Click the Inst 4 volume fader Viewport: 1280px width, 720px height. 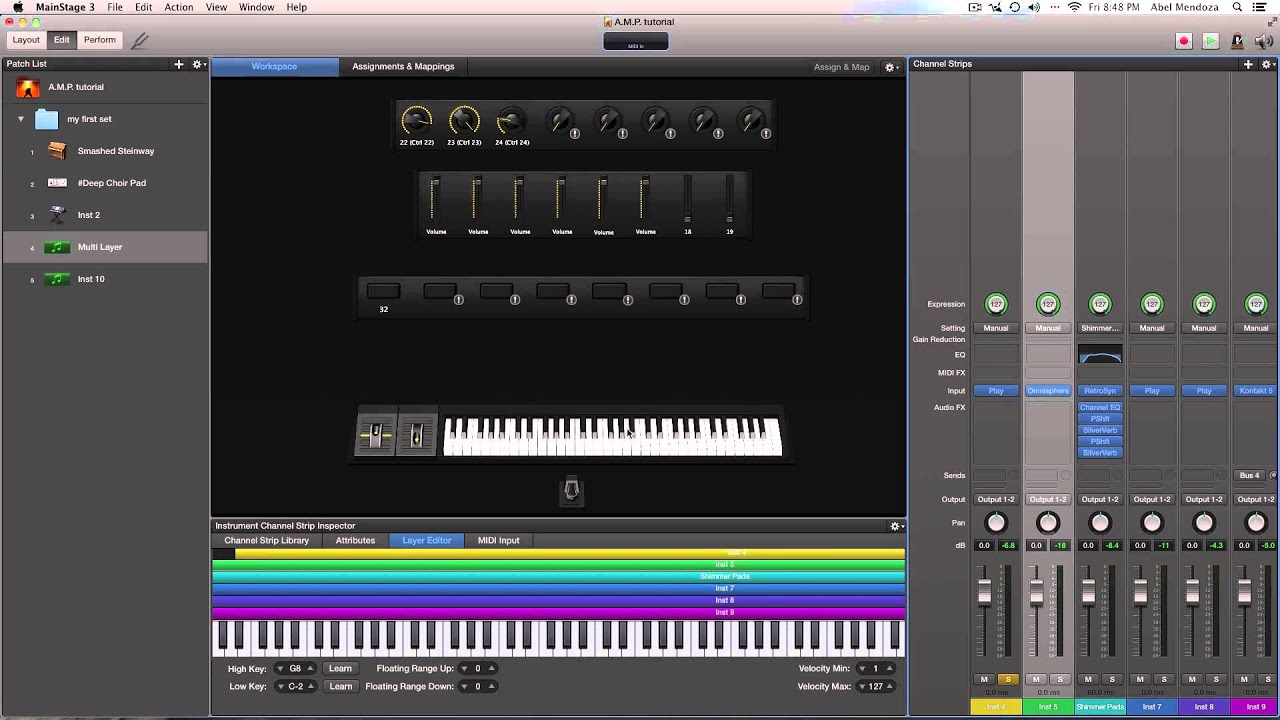[x=984, y=592]
